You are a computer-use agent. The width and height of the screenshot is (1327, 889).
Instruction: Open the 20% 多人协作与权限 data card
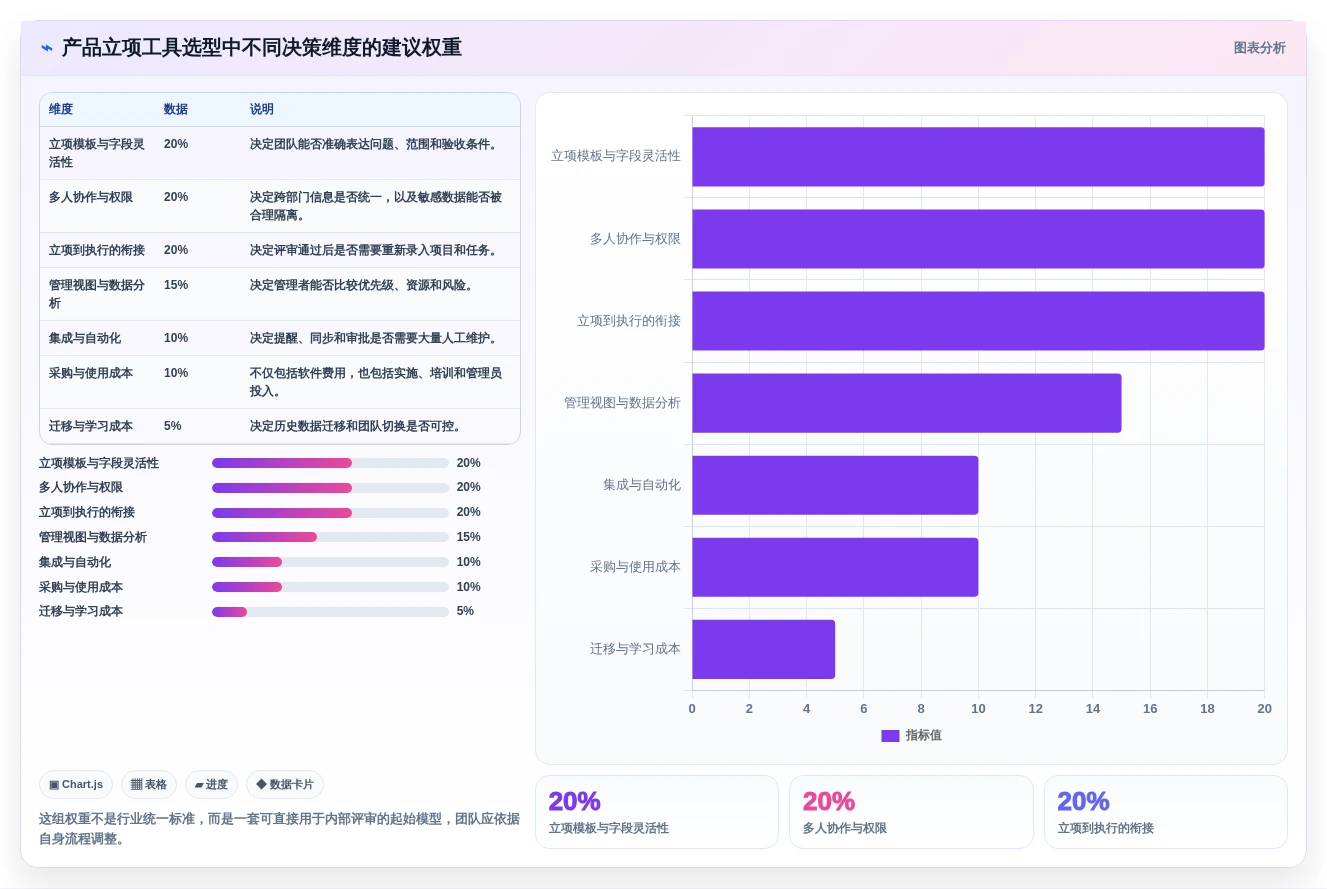pyautogui.click(x=911, y=812)
